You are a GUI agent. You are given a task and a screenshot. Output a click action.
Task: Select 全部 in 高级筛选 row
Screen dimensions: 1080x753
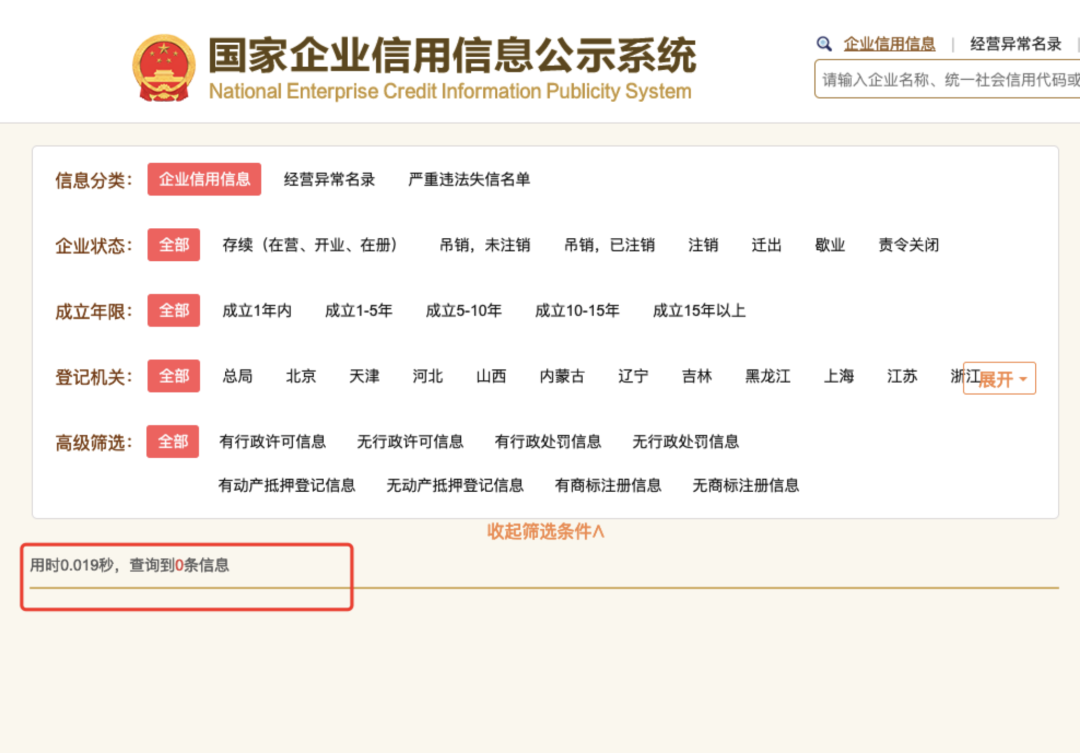click(173, 442)
